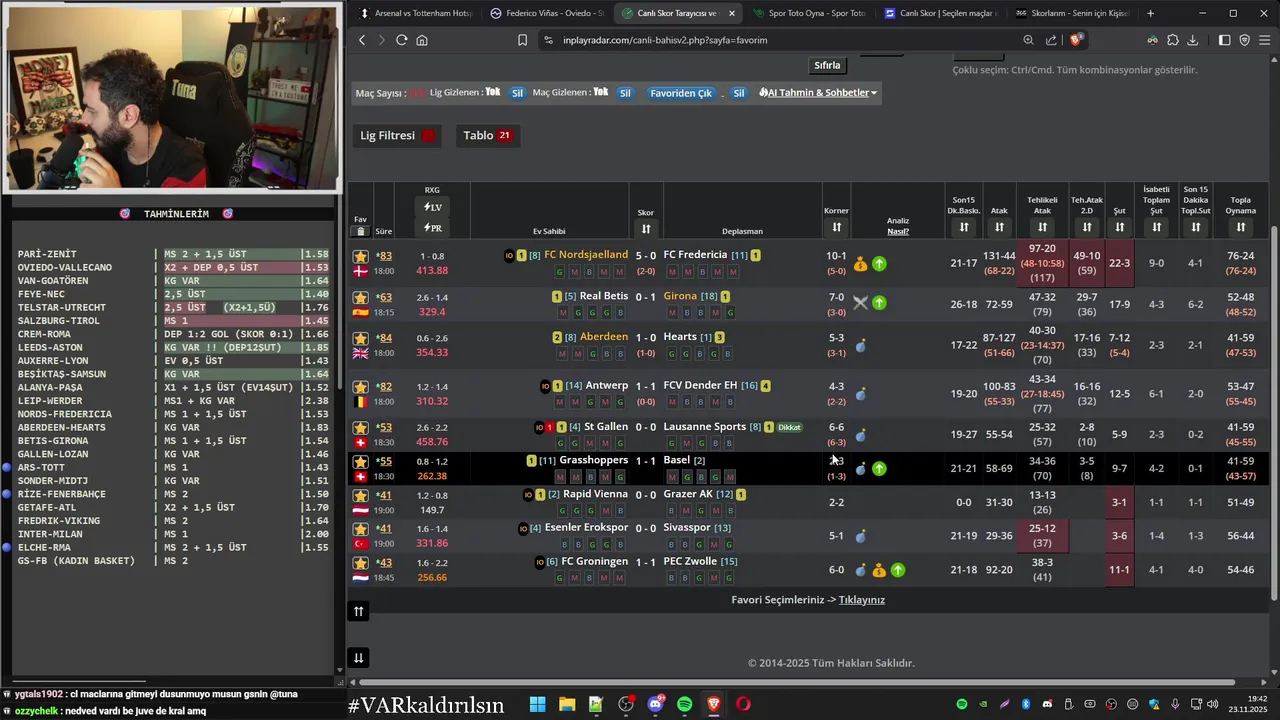Switch to Canlı Skor | Seçilen maçlar tab
Screen dimensions: 1280x720
coord(940,13)
